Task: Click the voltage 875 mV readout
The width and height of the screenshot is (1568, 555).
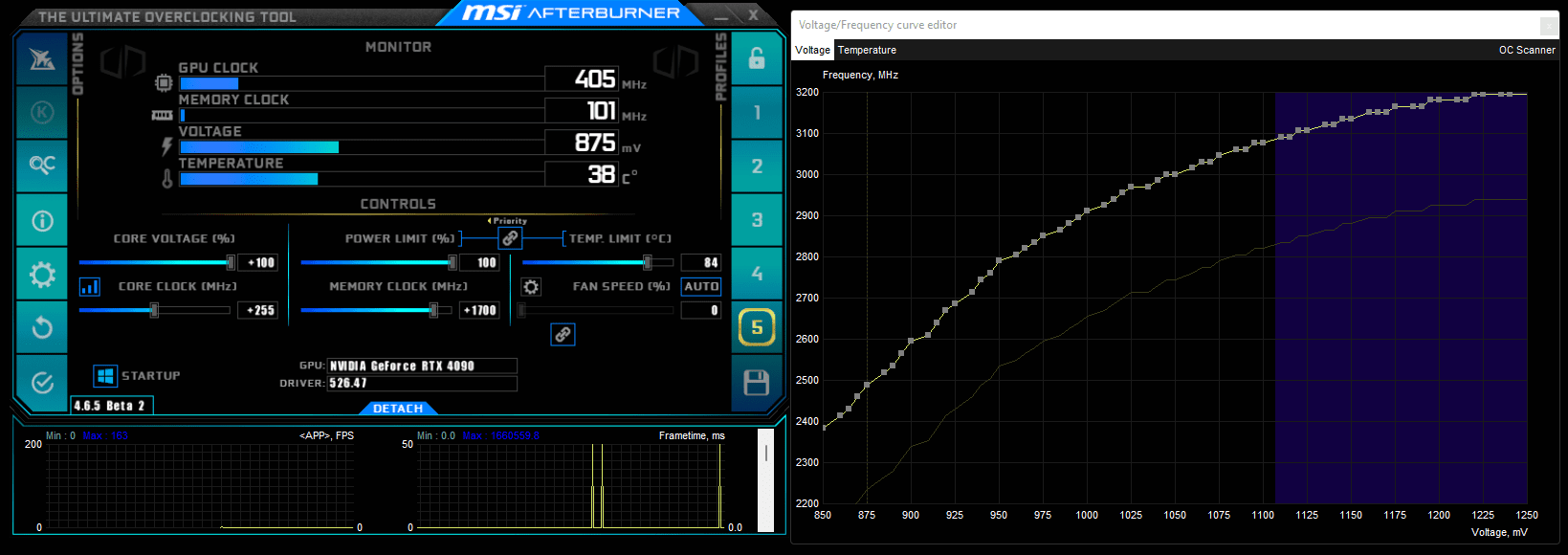Action: (582, 143)
